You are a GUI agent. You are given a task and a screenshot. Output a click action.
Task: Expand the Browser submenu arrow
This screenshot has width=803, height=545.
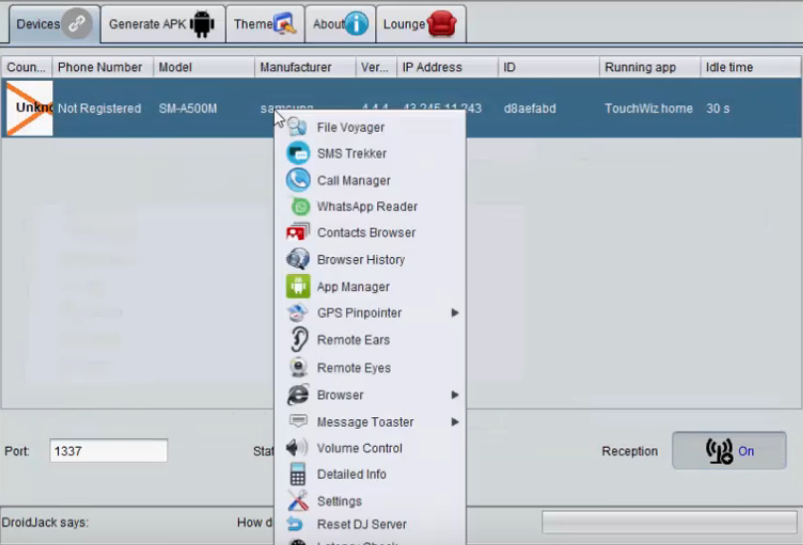point(454,394)
